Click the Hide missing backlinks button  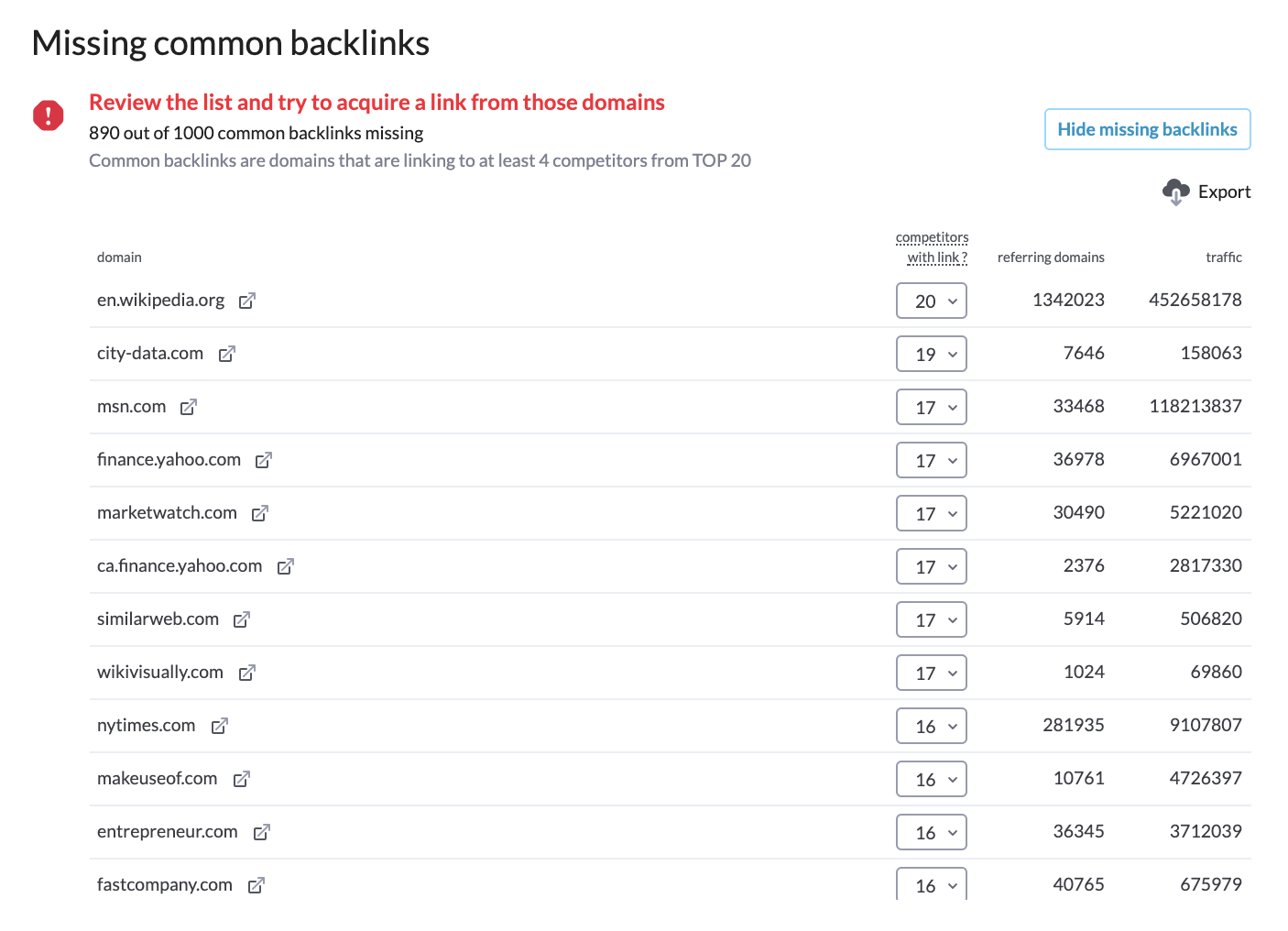pyautogui.click(x=1147, y=129)
